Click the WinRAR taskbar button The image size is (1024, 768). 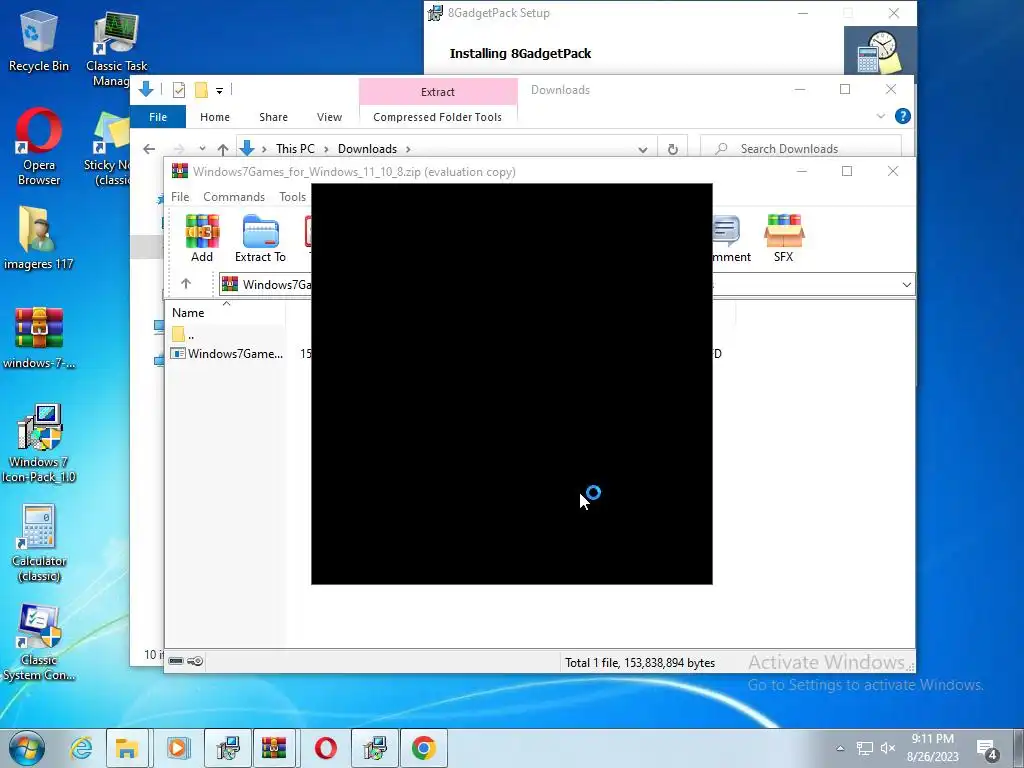click(x=274, y=748)
